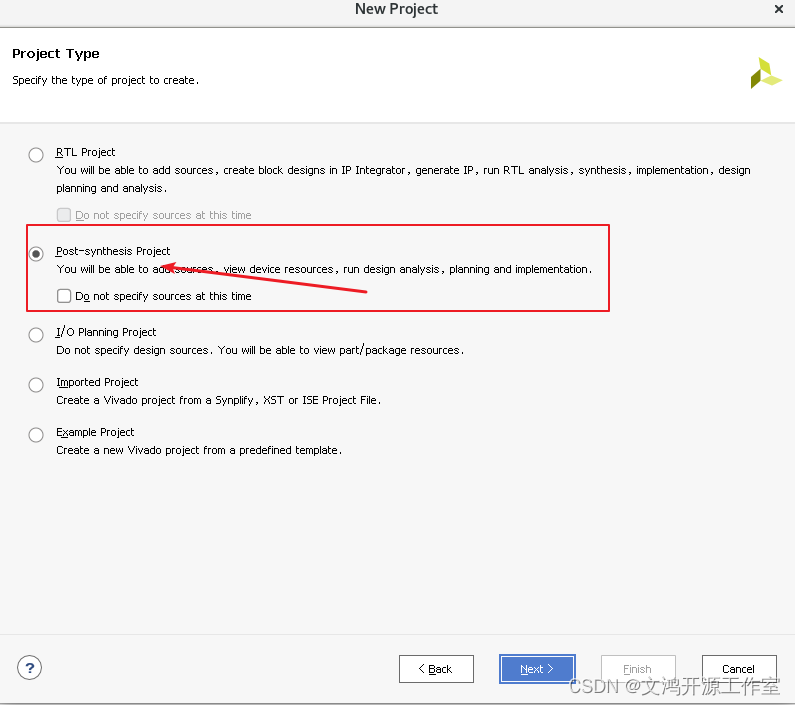Click greyed 'Do not specify sources' checkbox under RTL Project

[64, 215]
